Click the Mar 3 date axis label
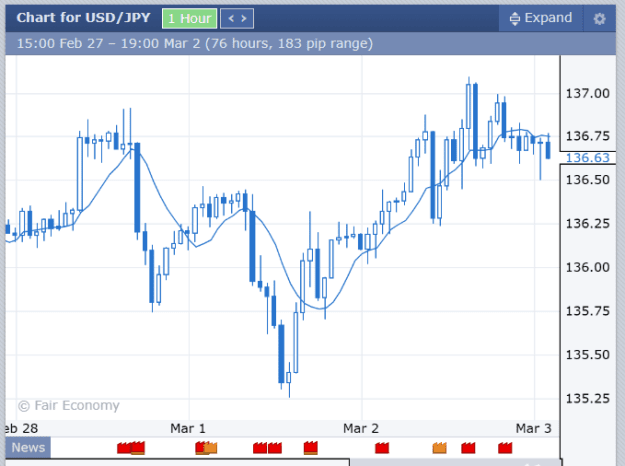Screen dimensions: 625x466 click(533, 429)
